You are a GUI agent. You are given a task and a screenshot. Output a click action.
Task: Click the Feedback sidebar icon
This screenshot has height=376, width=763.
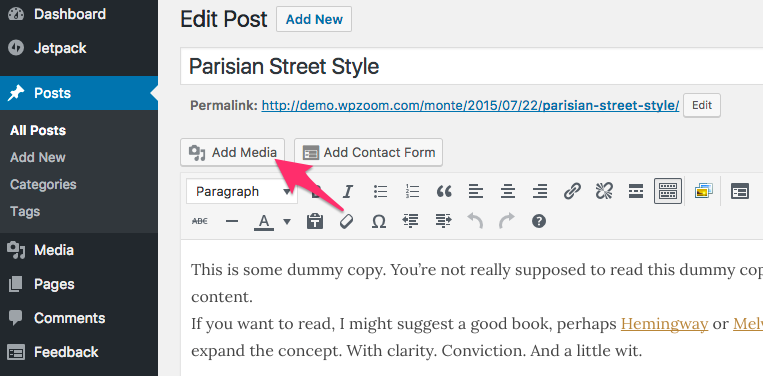[16, 352]
